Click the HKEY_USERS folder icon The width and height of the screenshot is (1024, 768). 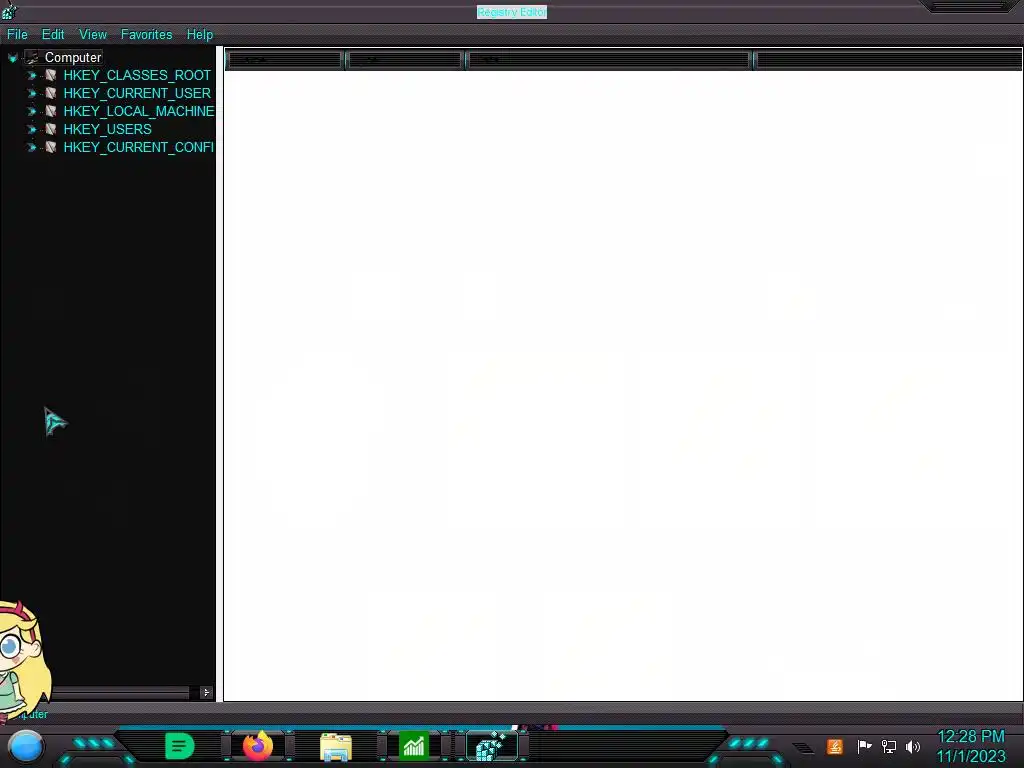[50, 129]
